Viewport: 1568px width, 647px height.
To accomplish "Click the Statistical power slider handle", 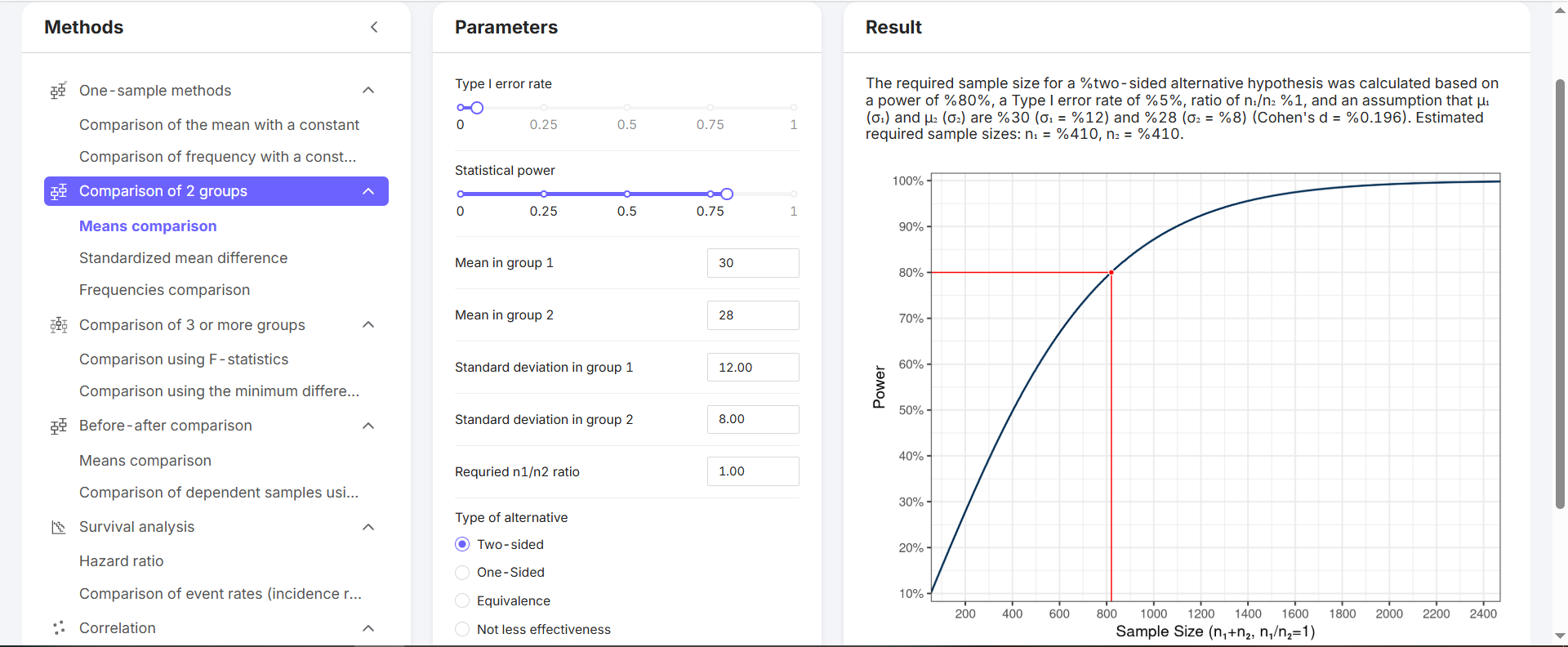I will click(727, 194).
